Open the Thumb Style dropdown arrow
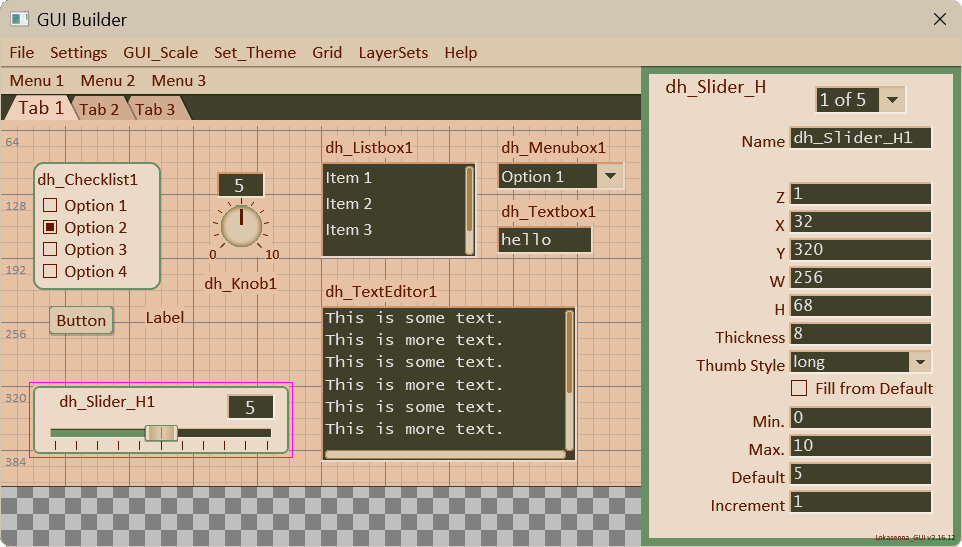Viewport: 962px width, 547px height. [920, 362]
